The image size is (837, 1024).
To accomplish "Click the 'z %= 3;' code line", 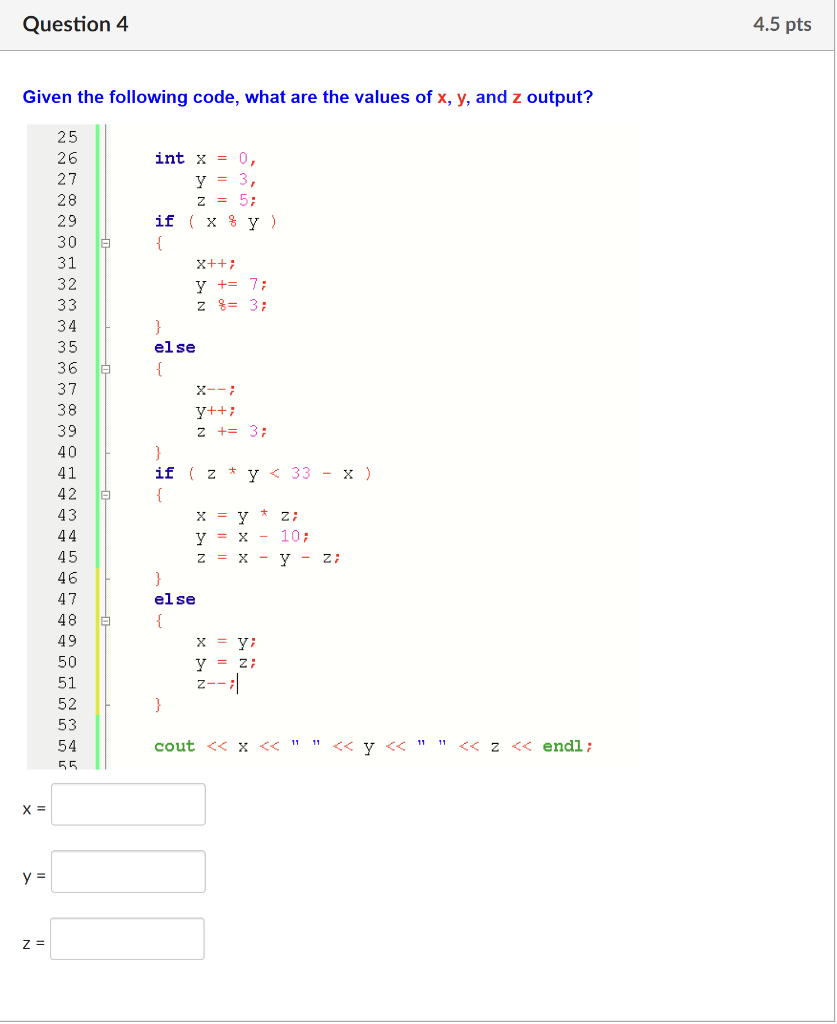I will (232, 306).
